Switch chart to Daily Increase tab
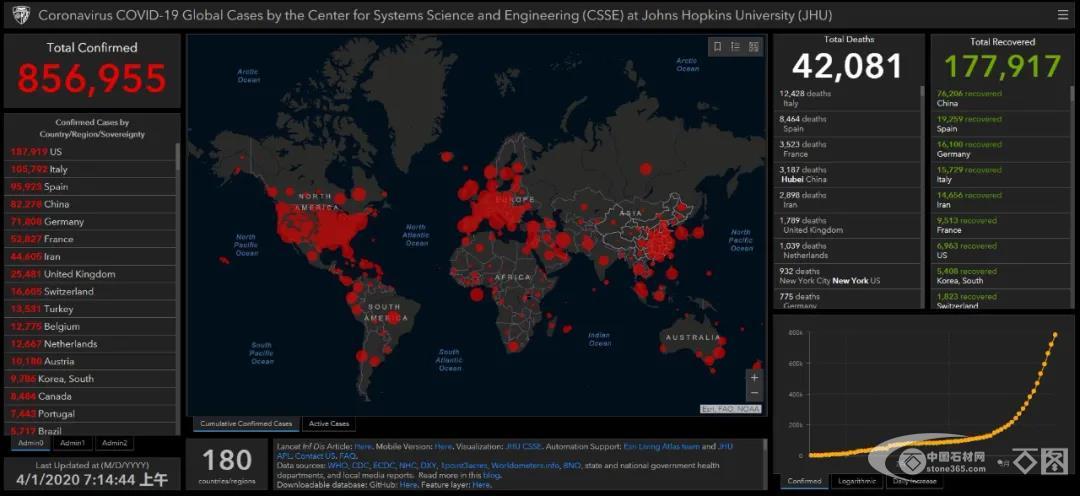The width and height of the screenshot is (1080, 496). point(914,482)
